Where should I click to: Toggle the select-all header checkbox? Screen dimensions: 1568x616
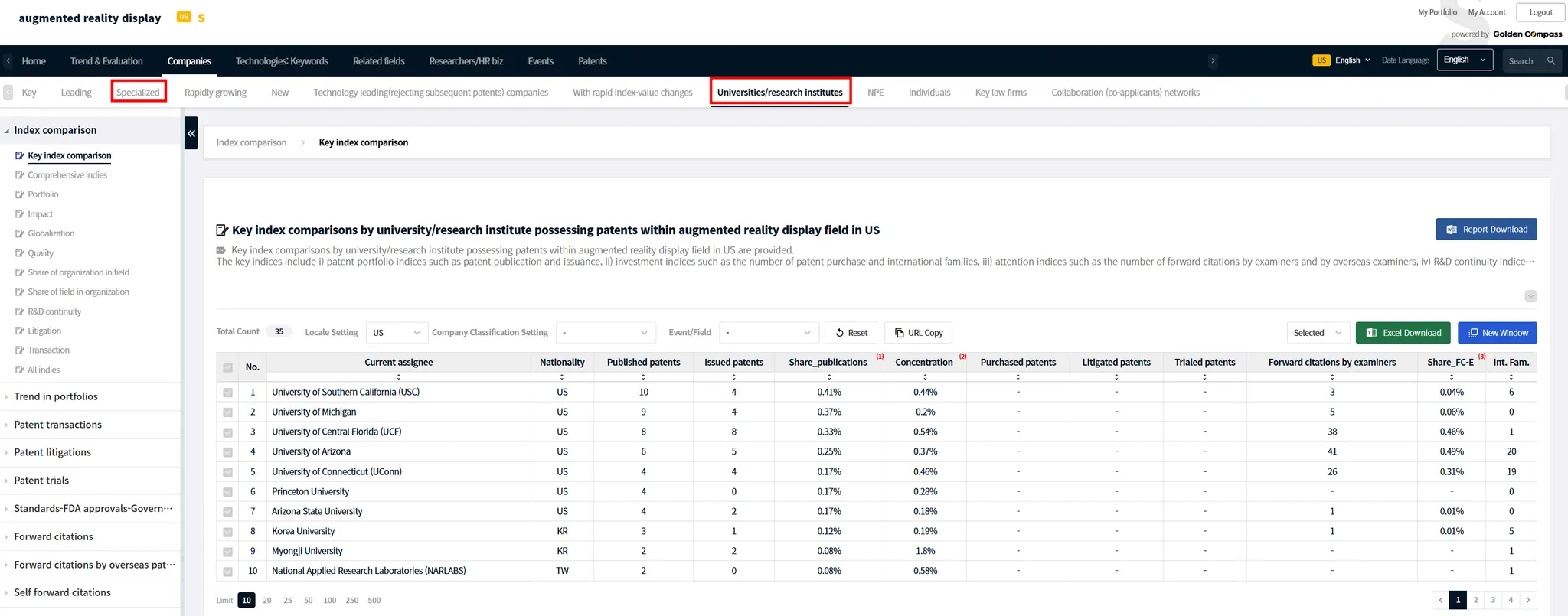pyautogui.click(x=227, y=367)
